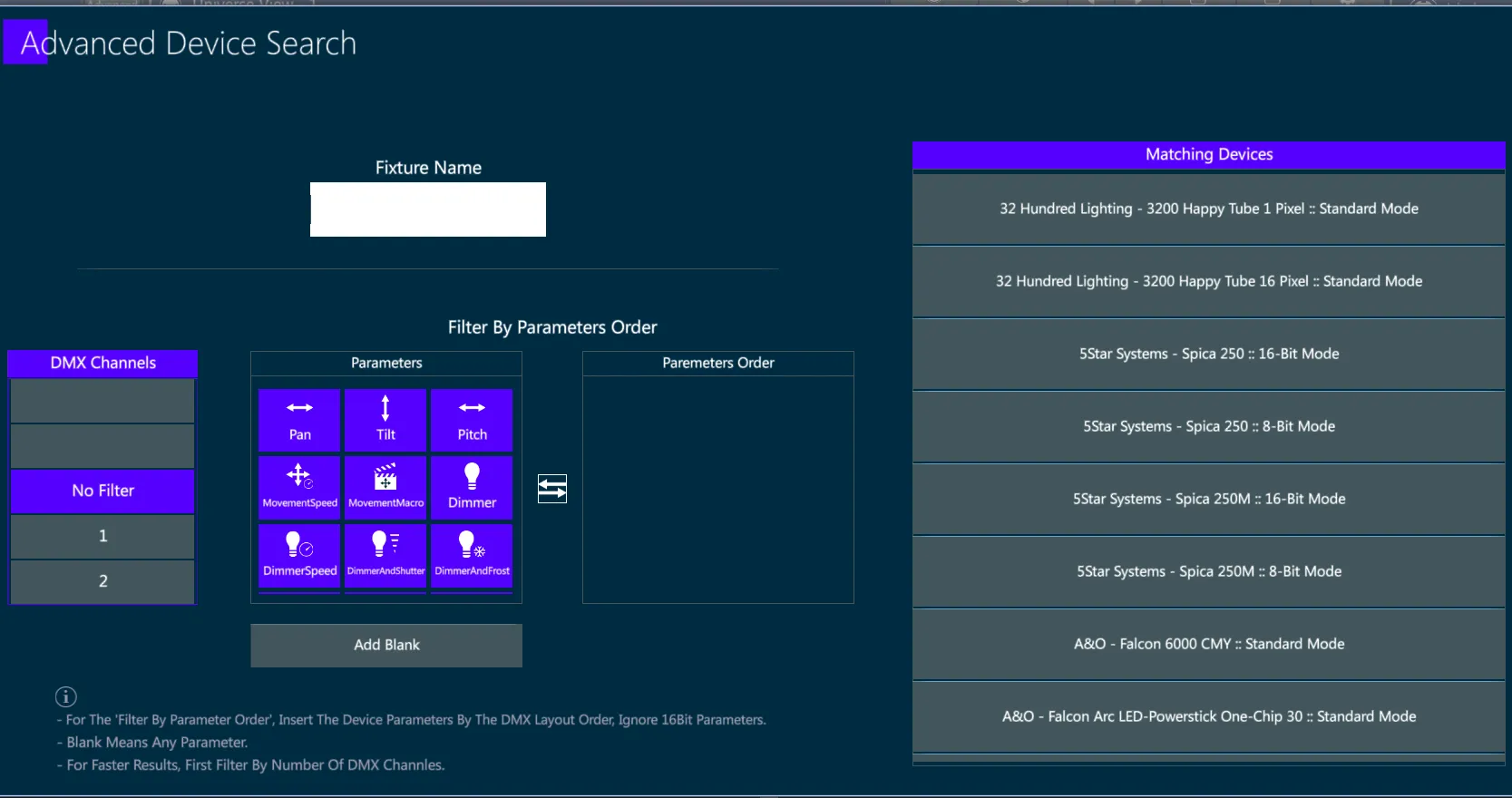Click the 'Blank Means Any Parameter' hint
The height and width of the screenshot is (798, 1512).
(151, 743)
